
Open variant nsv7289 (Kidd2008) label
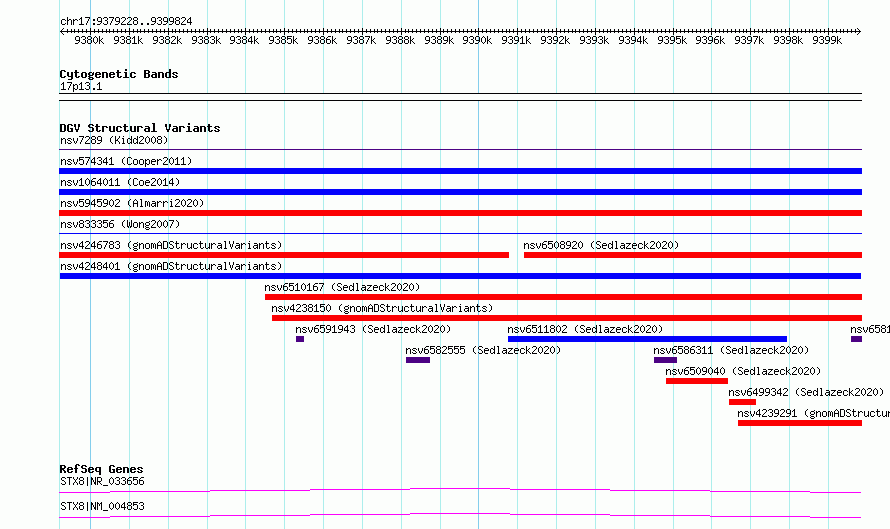tap(114, 140)
